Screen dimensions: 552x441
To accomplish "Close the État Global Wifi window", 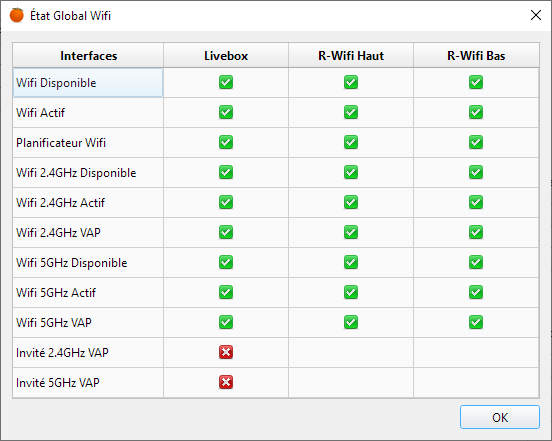I will point(535,15).
